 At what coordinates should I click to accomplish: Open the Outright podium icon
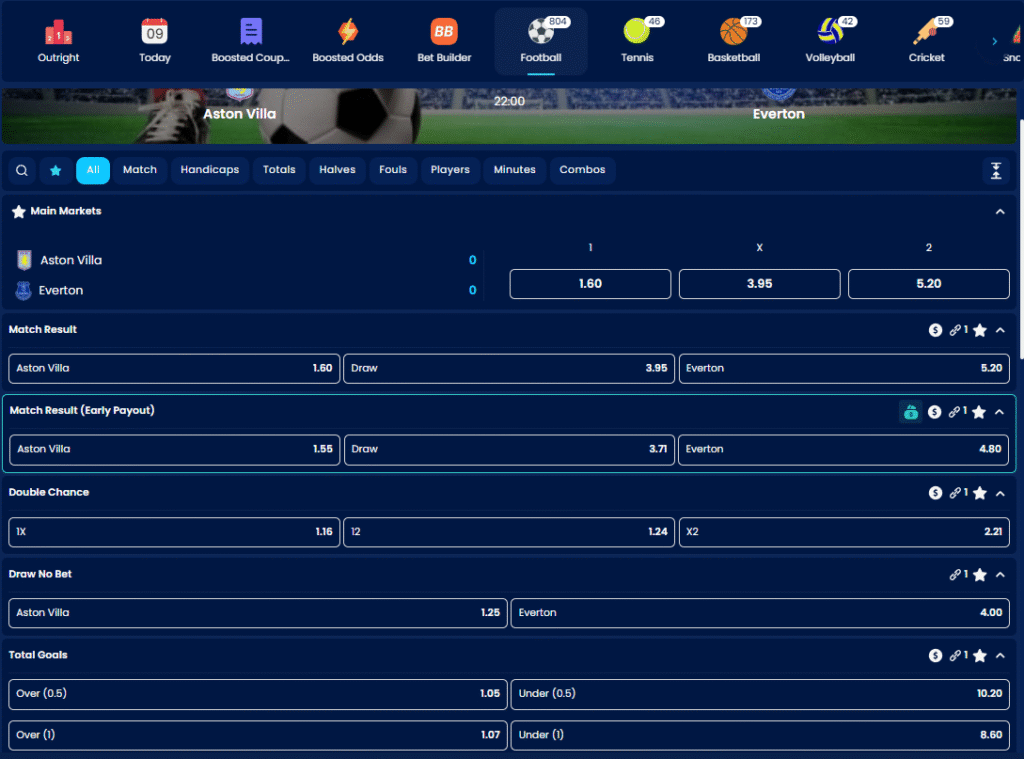pos(59,33)
